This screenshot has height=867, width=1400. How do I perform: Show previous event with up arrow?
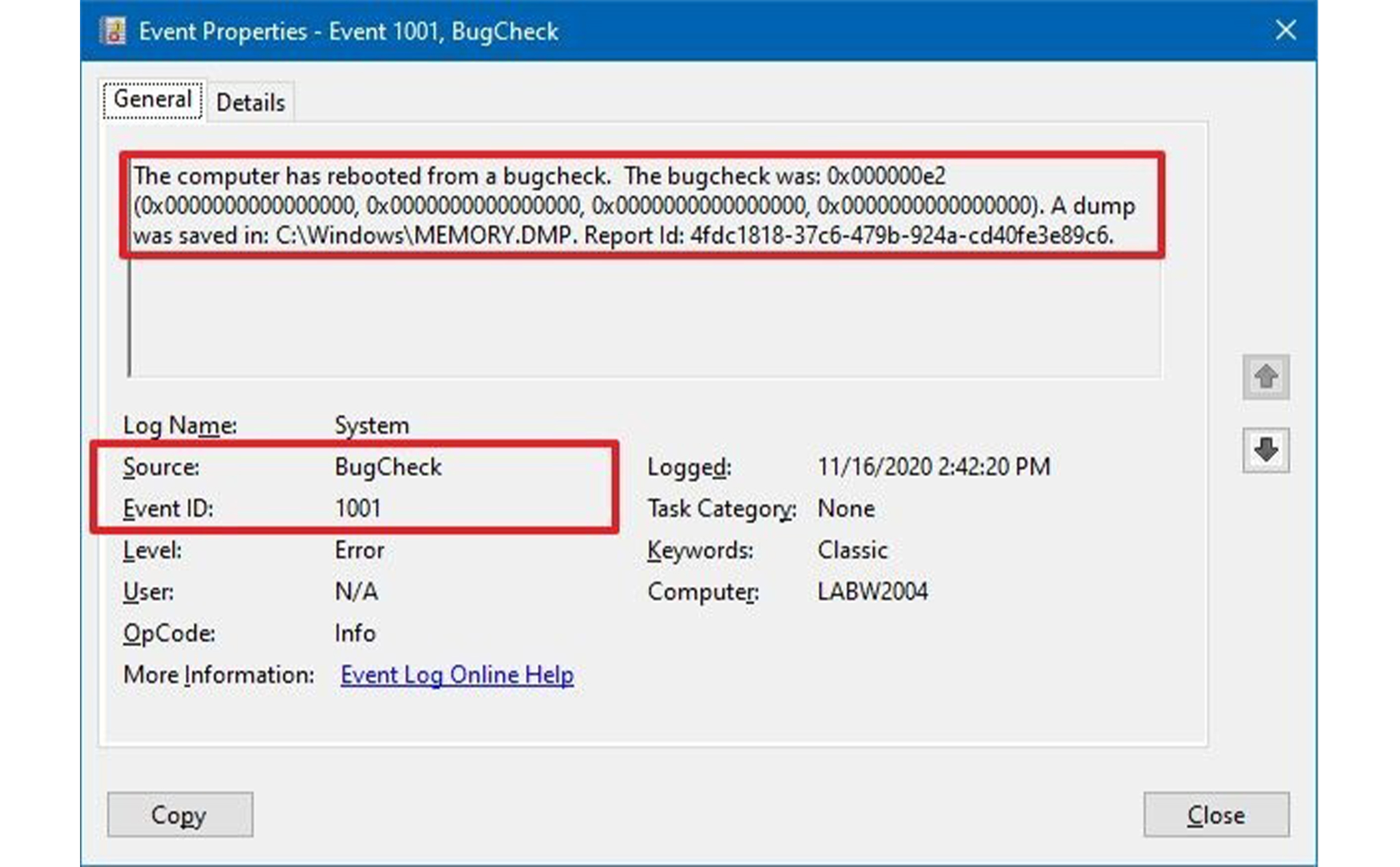click(x=1265, y=377)
